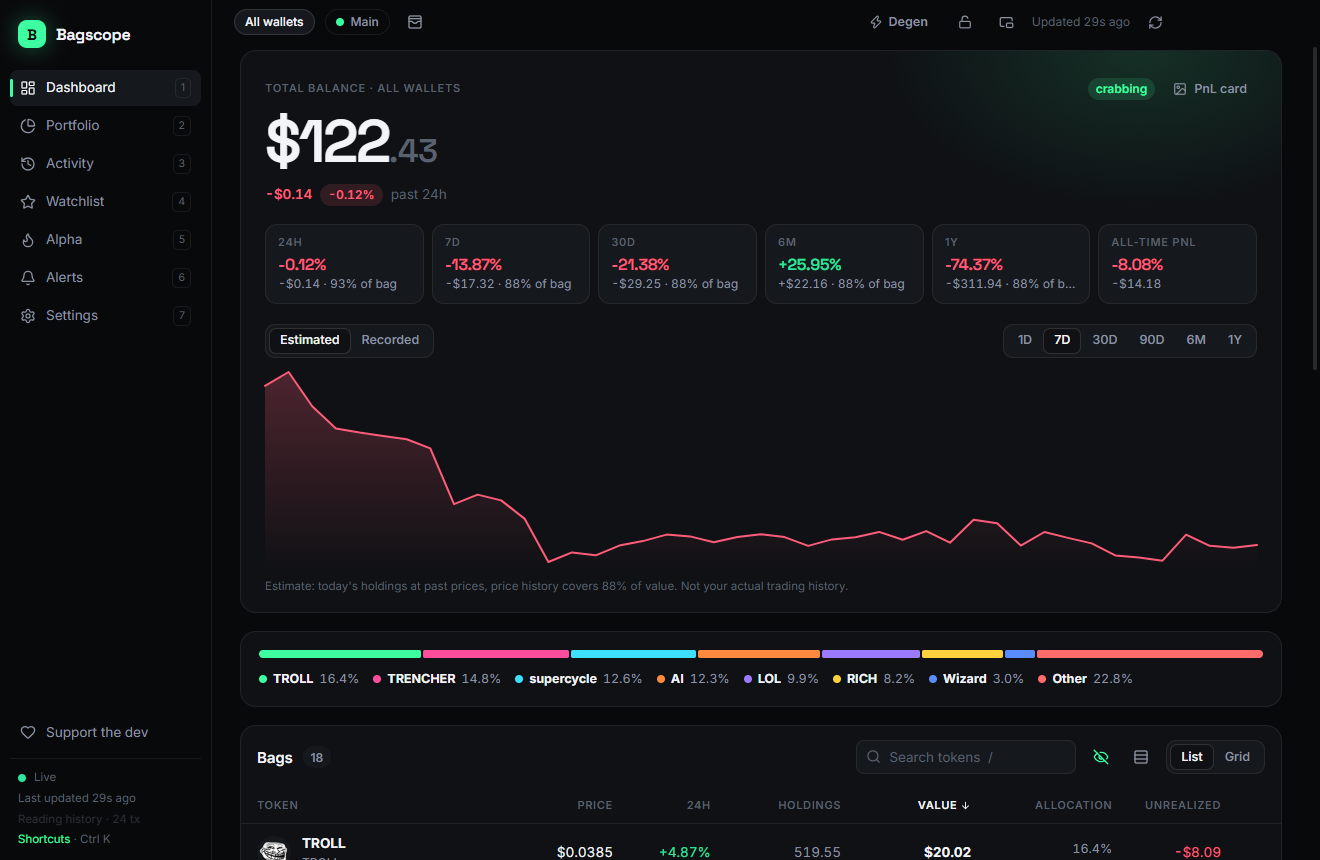Click the TROLL token avatar image
This screenshot has width=1320, height=860.
coord(274,851)
